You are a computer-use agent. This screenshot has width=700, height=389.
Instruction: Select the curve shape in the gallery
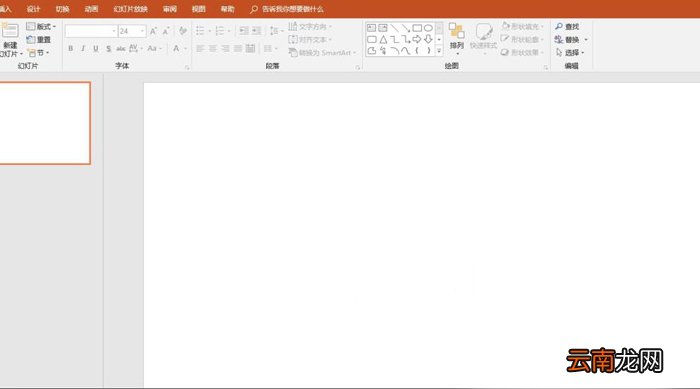(405, 51)
